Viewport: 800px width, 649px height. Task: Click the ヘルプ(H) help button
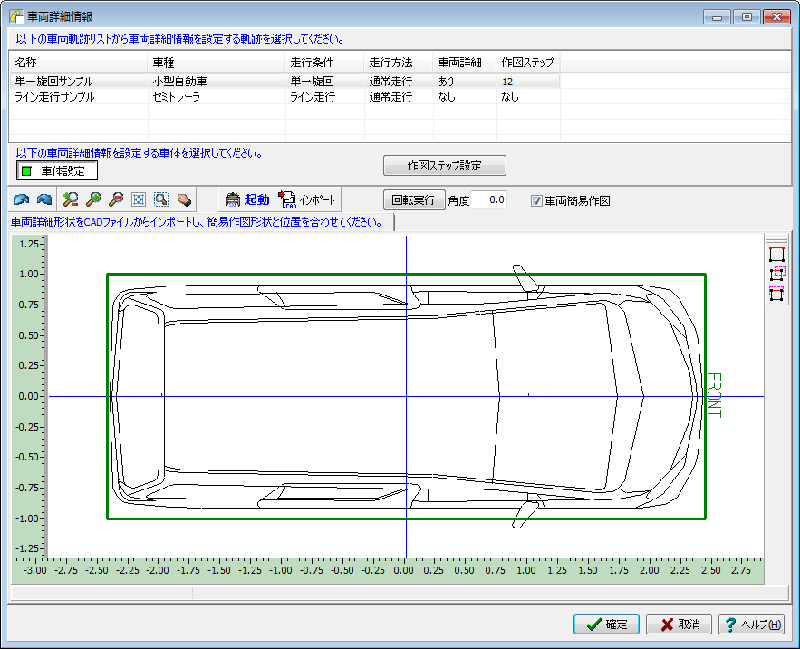[751, 624]
